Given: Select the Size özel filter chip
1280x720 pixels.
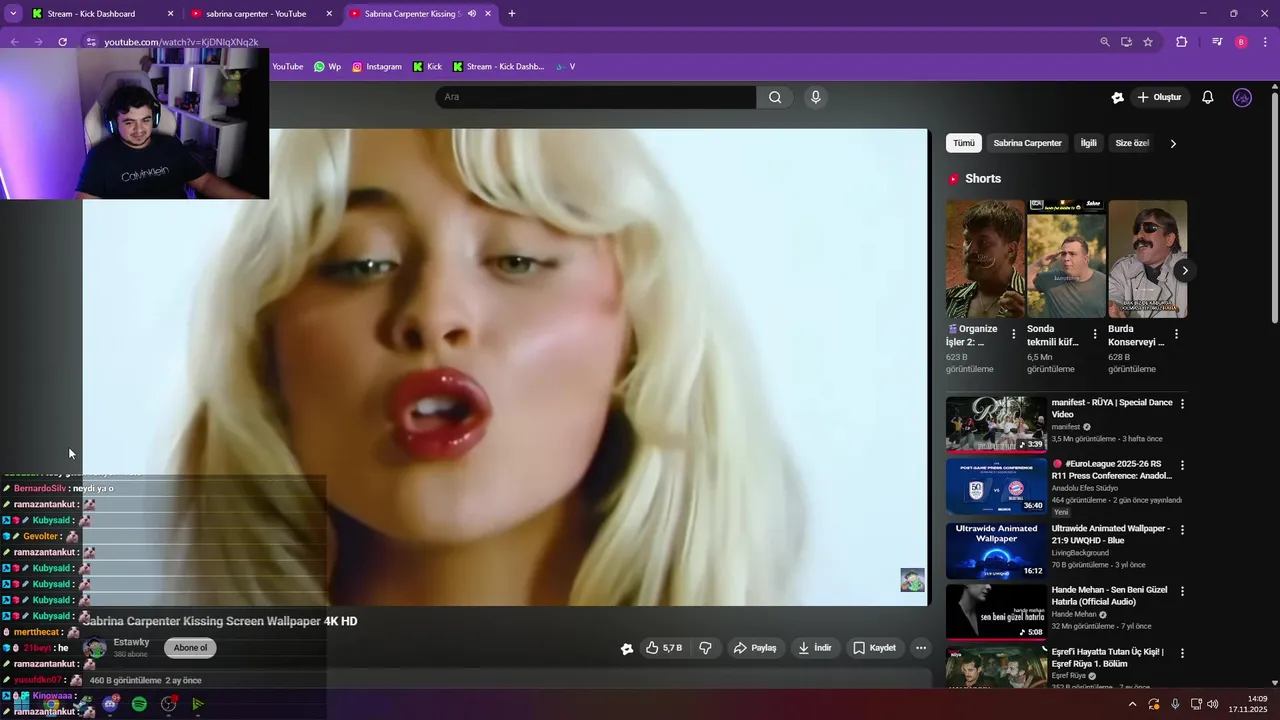Looking at the screenshot, I should coord(1132,143).
